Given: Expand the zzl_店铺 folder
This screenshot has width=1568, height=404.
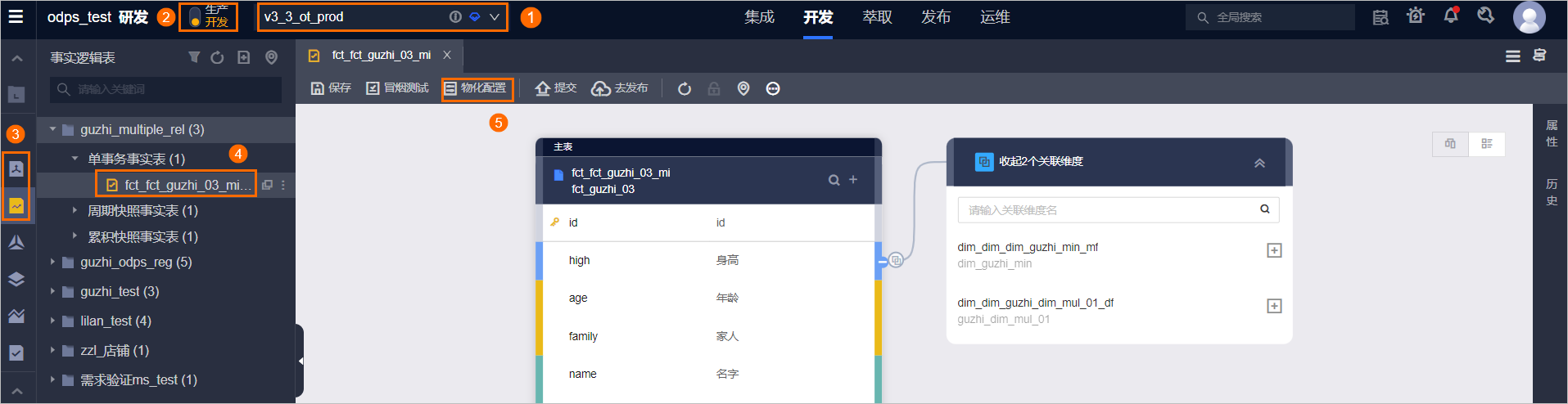Looking at the screenshot, I should click(x=53, y=350).
